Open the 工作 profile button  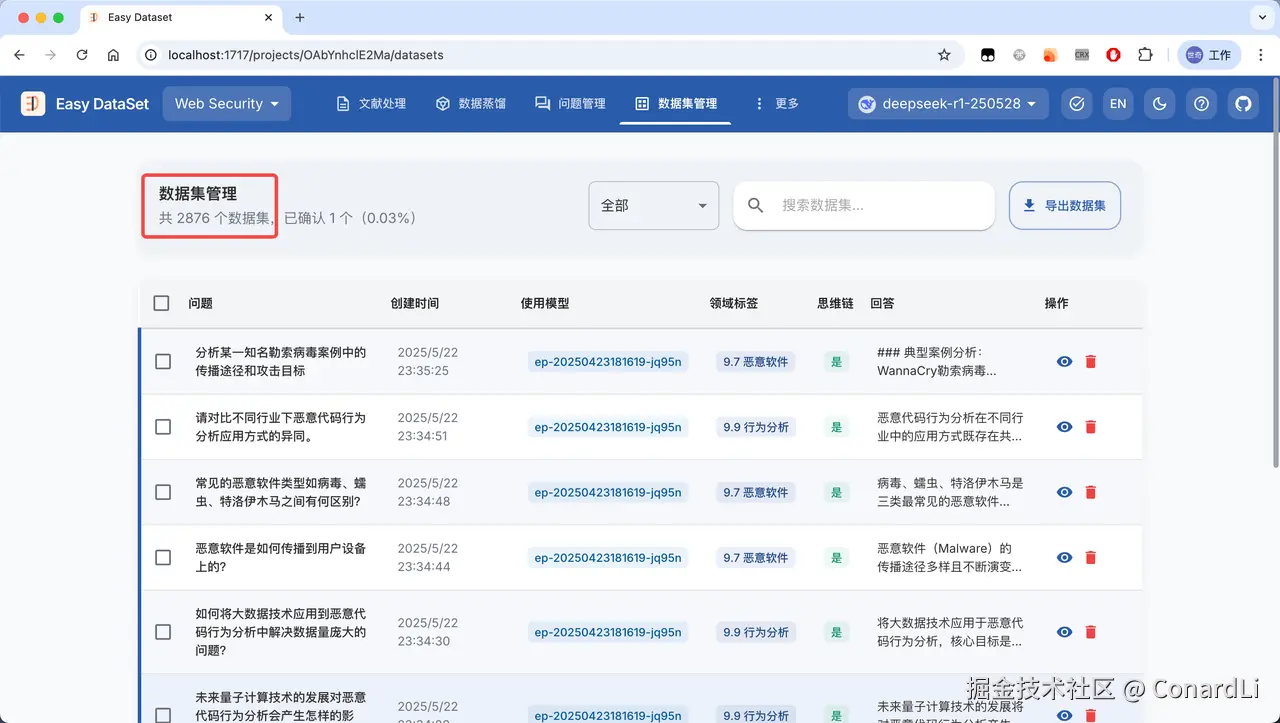[x=1209, y=55]
